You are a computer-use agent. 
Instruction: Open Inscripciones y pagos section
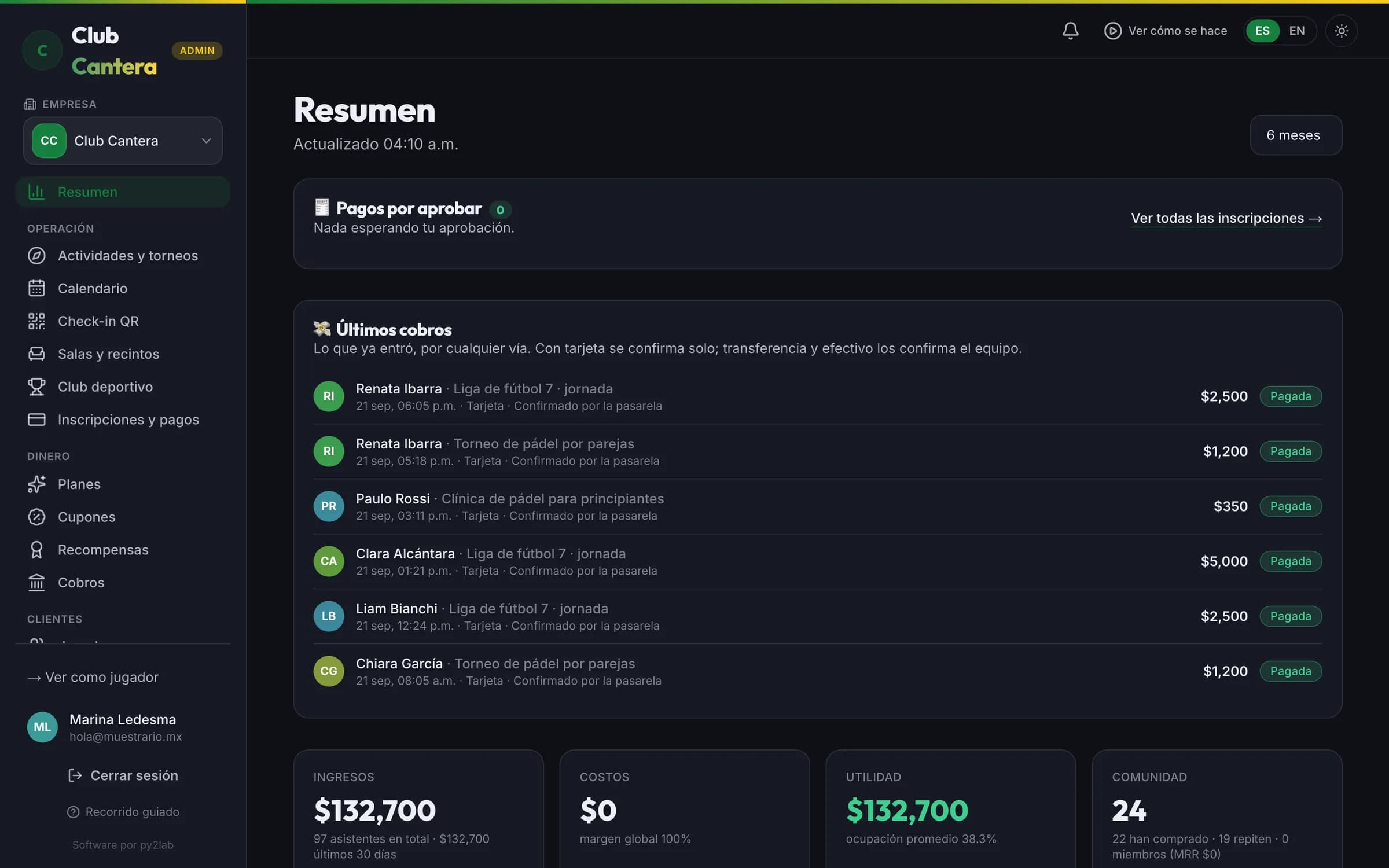[x=123, y=420]
